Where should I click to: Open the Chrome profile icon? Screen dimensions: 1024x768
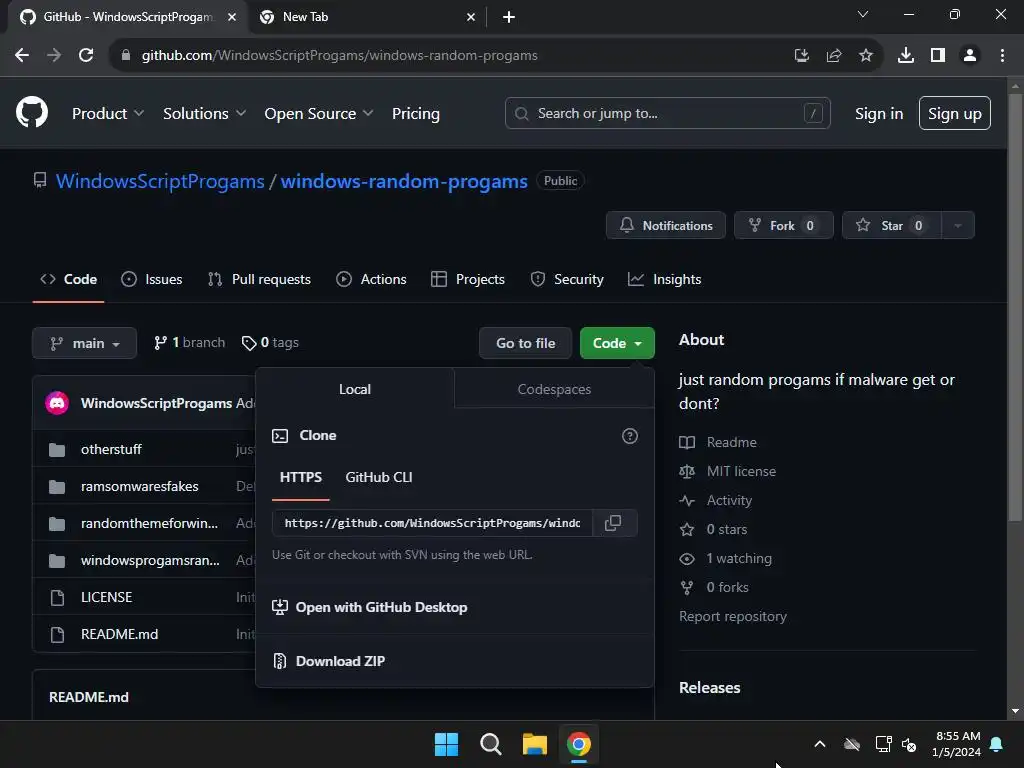point(970,56)
